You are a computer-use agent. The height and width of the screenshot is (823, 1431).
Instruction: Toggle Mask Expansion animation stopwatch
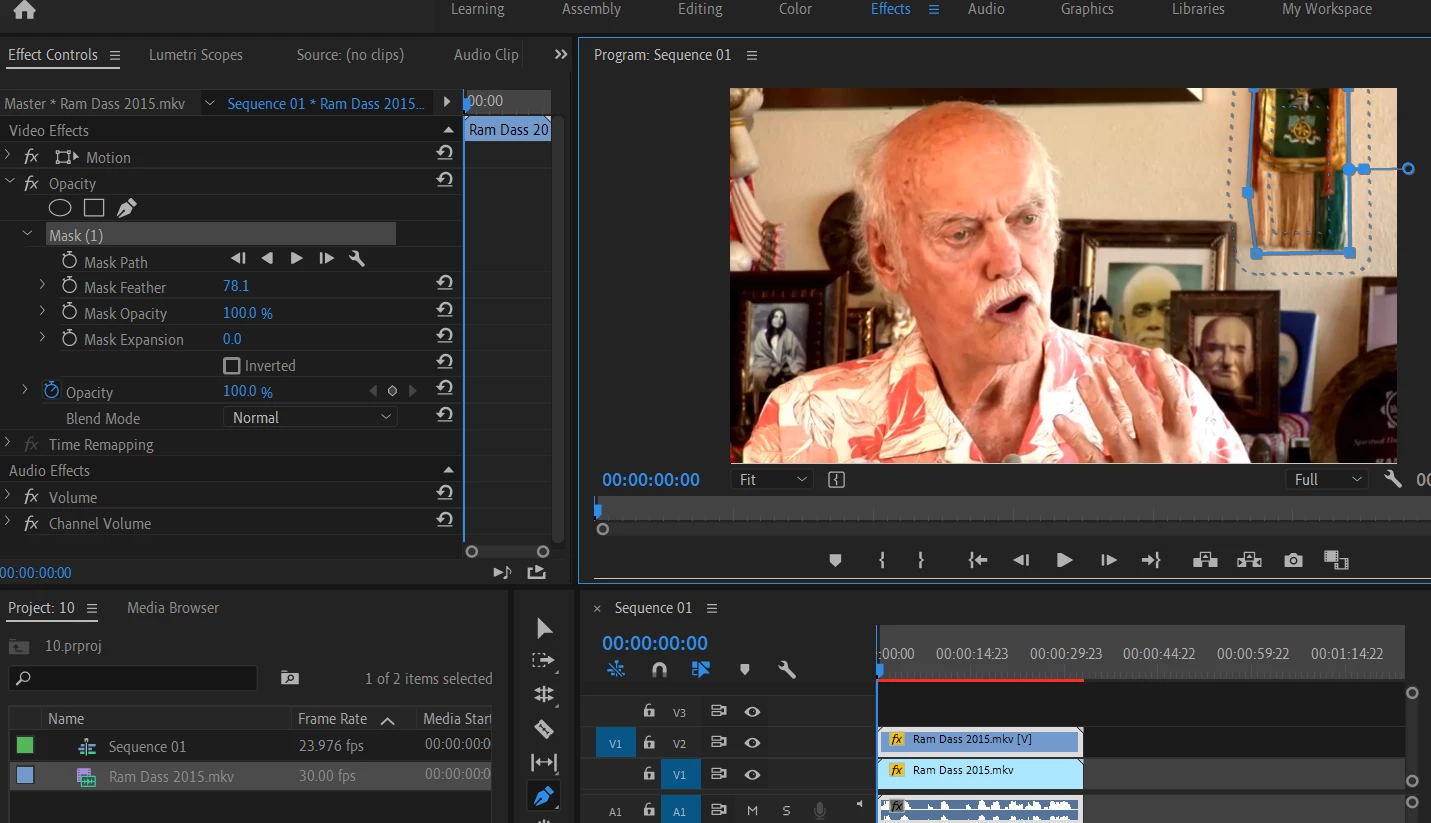tap(69, 338)
